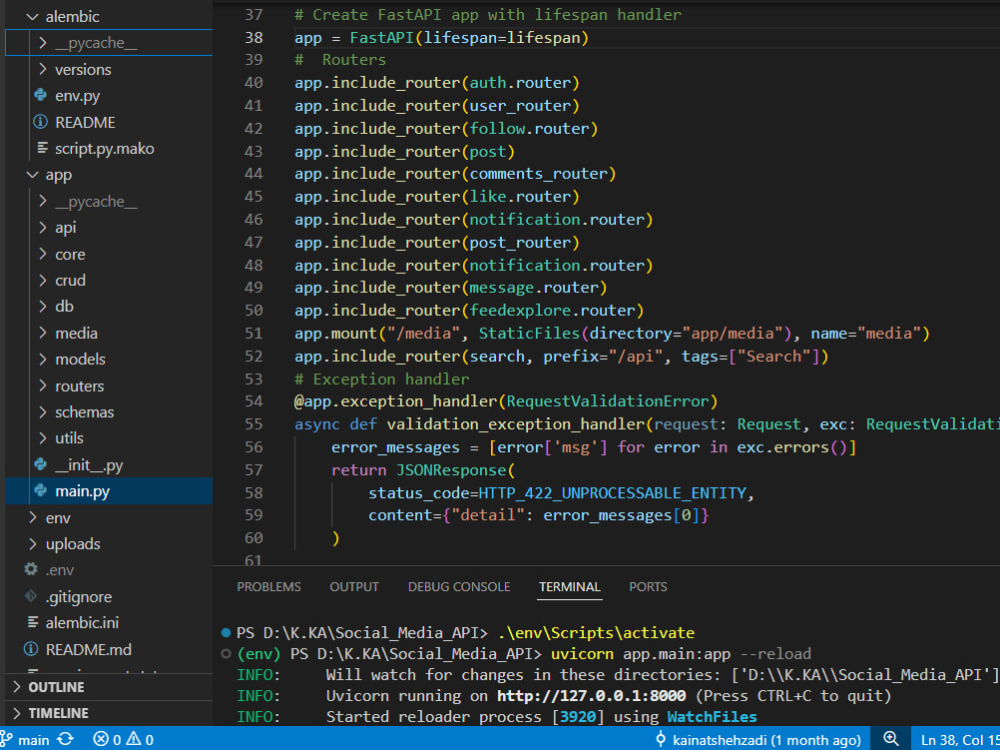
Task: Expand the core folder
Action: [43, 254]
